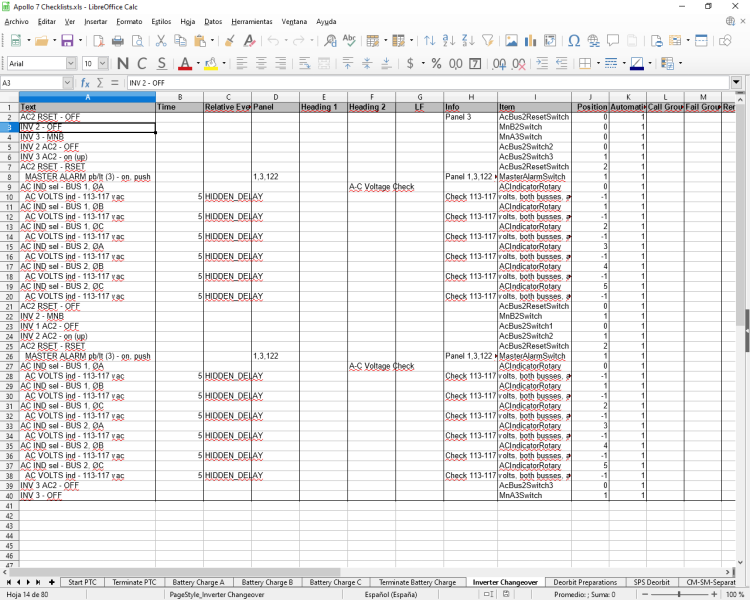Align cell contents to top
Image resolution: width=750 pixels, height=600 pixels.
coord(348,63)
